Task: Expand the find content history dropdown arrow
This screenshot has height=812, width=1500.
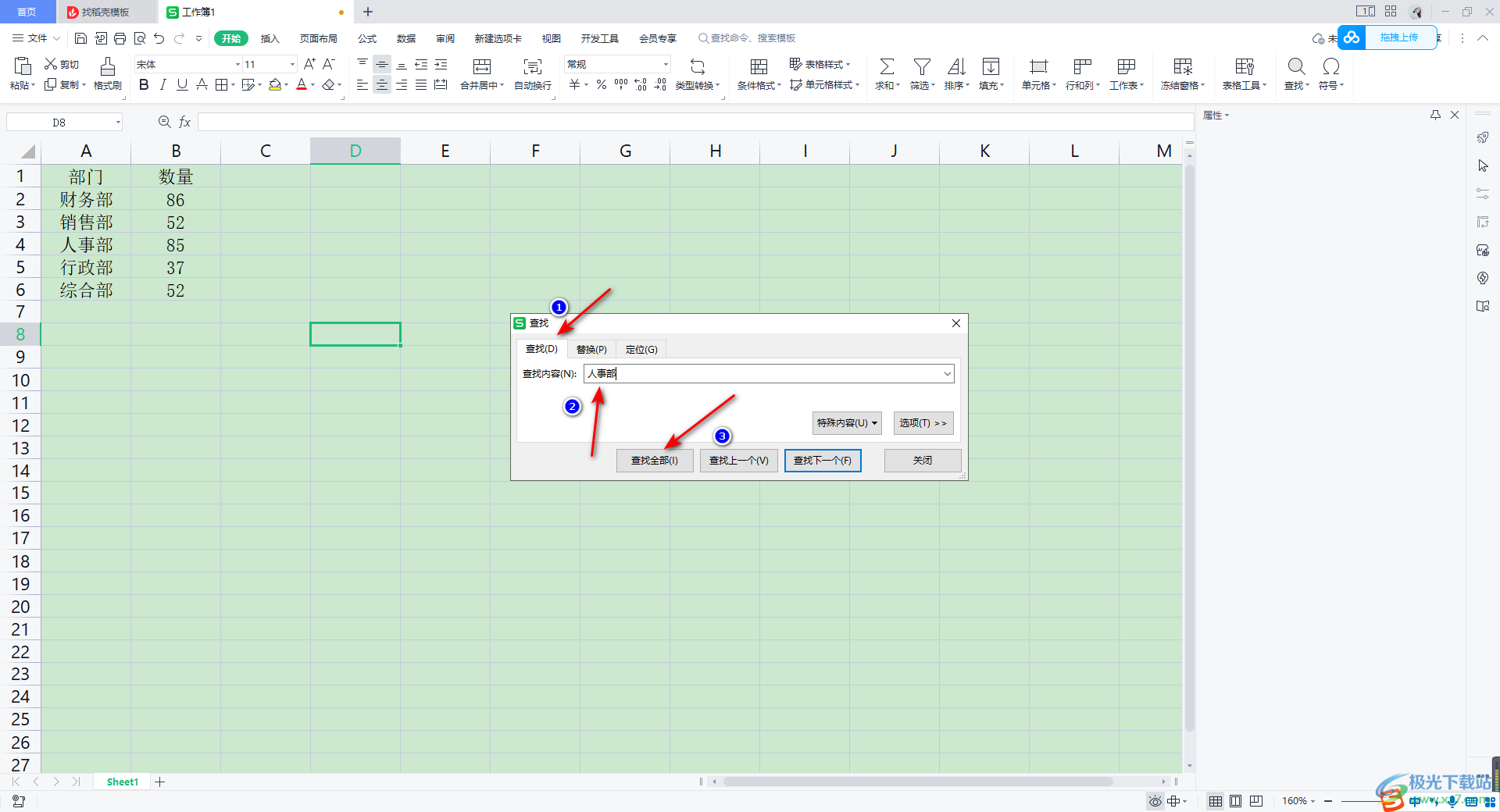Action: pyautogui.click(x=947, y=373)
